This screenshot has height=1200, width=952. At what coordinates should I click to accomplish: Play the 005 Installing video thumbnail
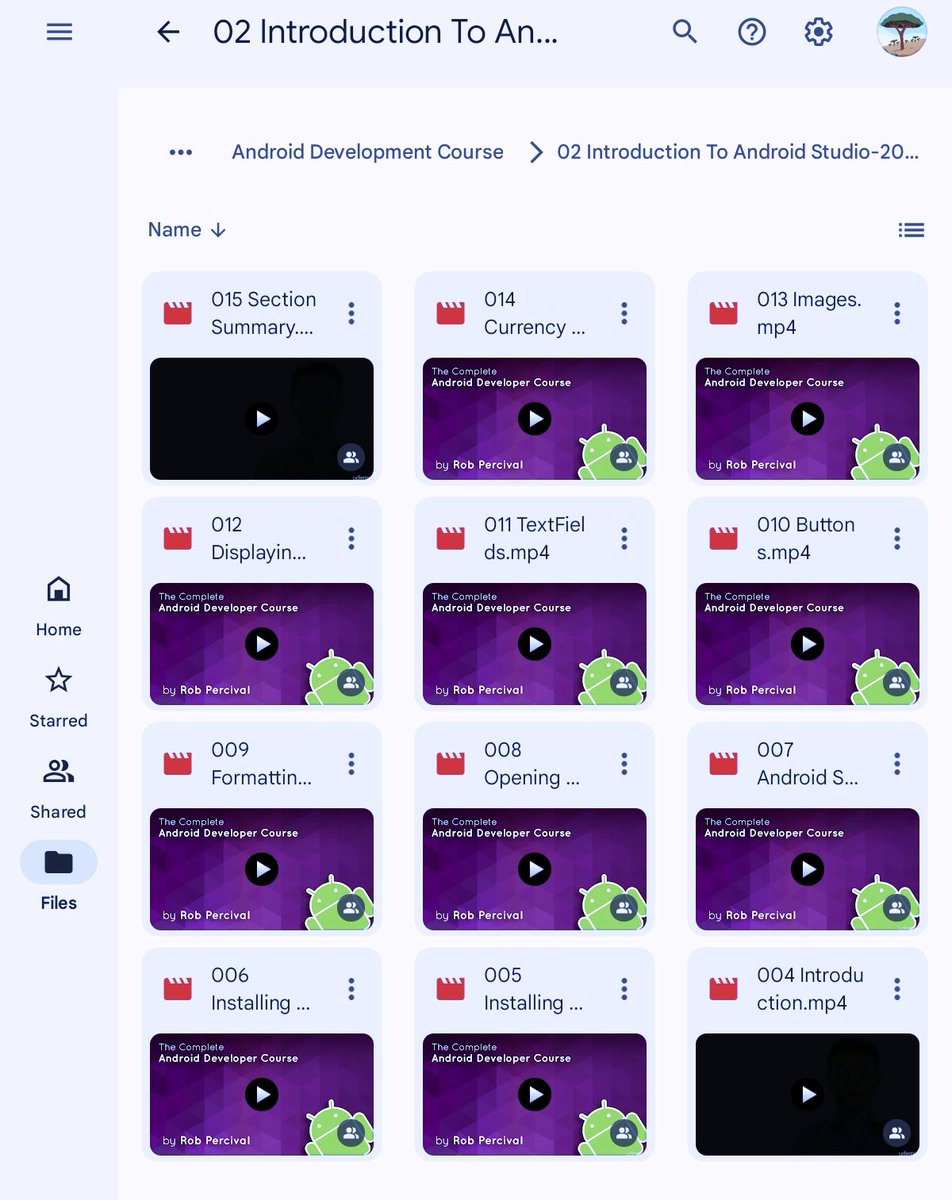[535, 1094]
